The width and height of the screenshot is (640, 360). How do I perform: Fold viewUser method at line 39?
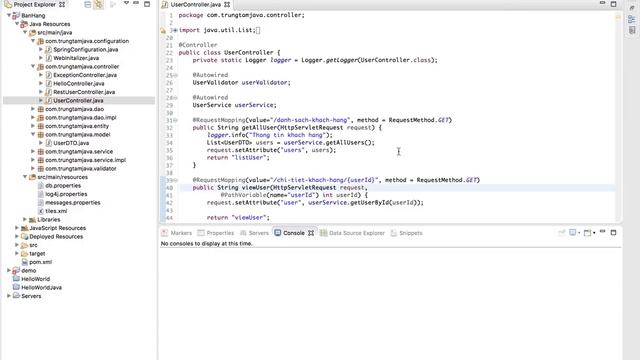176,180
